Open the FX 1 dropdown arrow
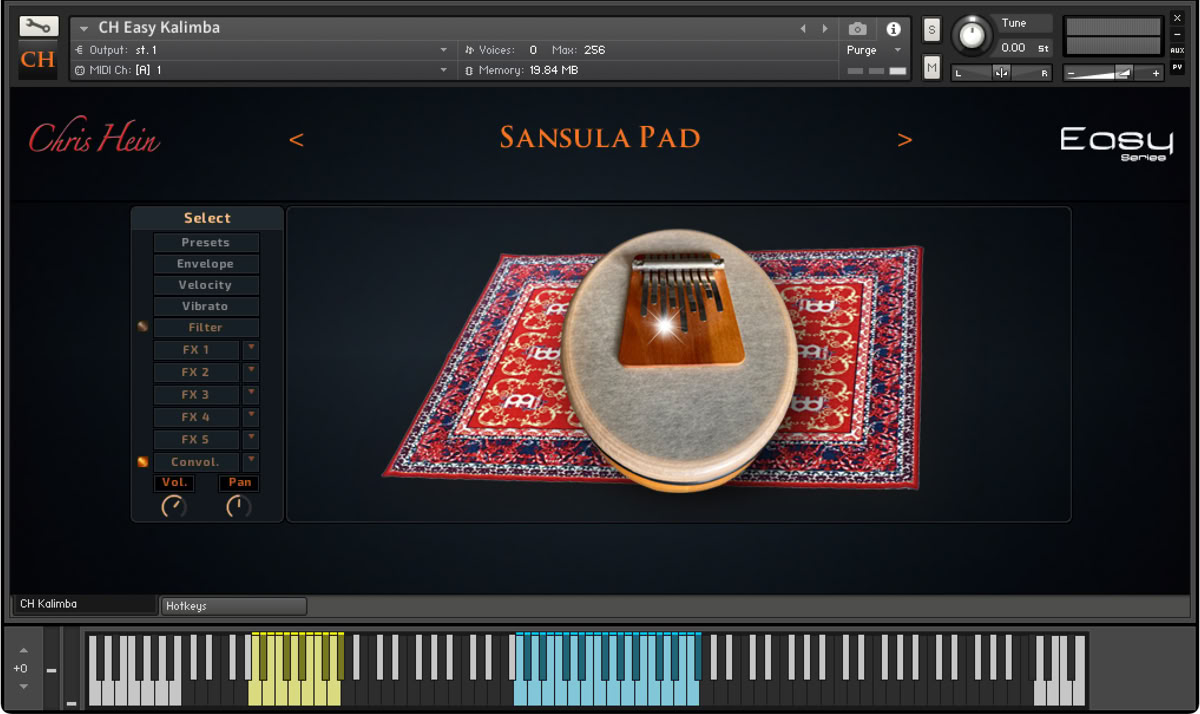Viewport: 1200px width, 714px height. click(x=251, y=349)
